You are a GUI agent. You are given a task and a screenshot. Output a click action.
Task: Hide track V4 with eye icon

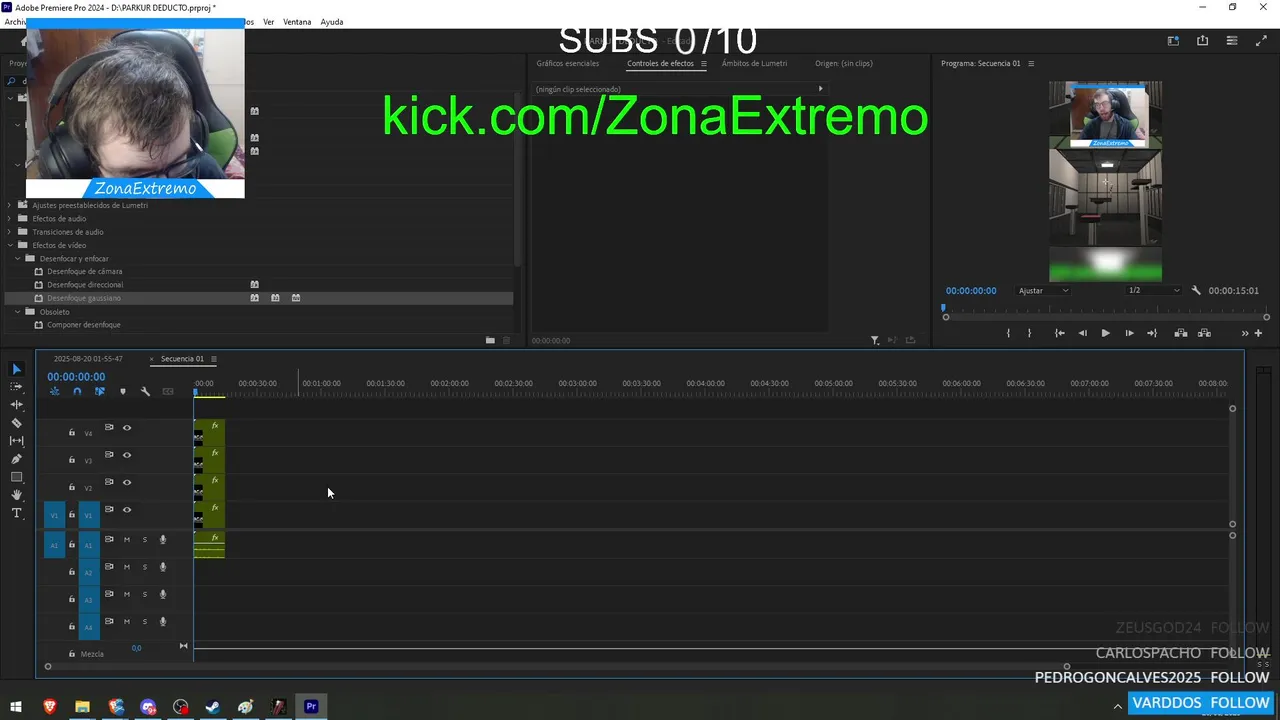pyautogui.click(x=127, y=428)
